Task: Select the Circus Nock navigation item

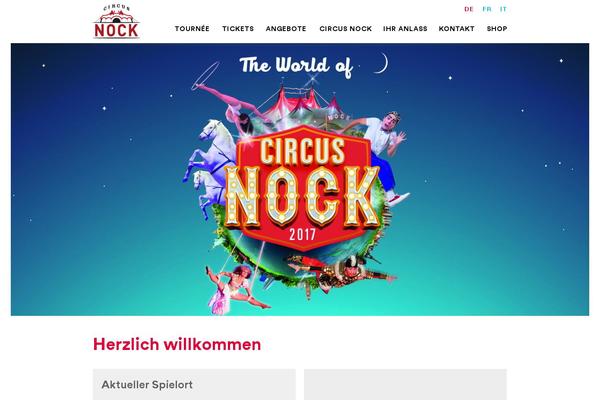Action: (x=346, y=29)
